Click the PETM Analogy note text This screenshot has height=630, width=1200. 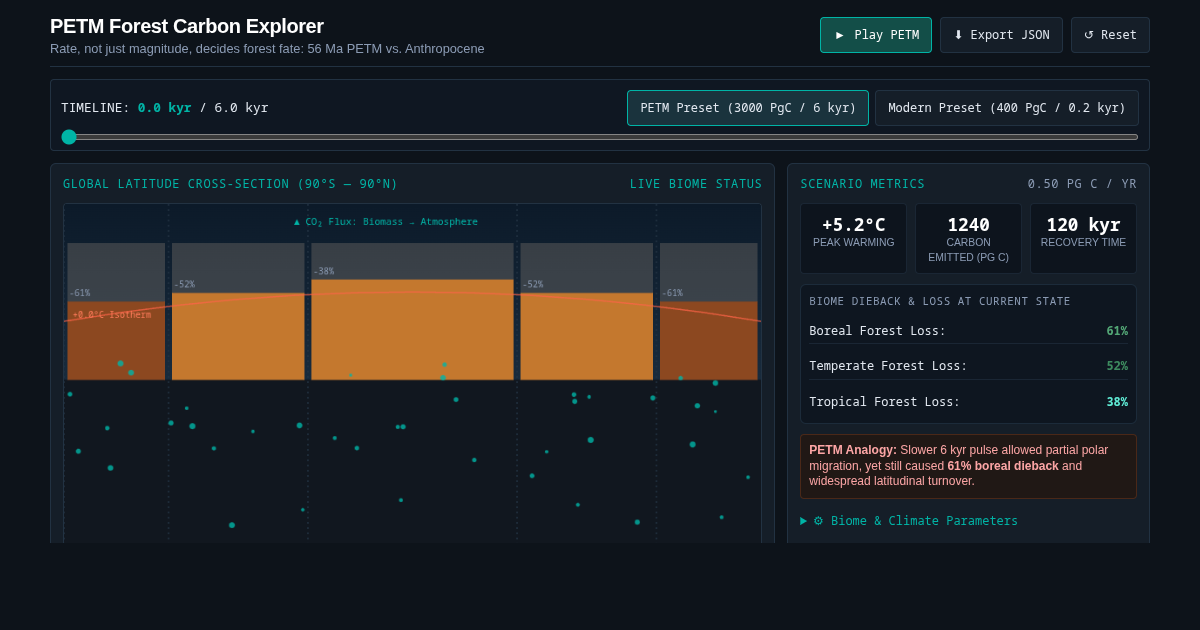[968, 466]
